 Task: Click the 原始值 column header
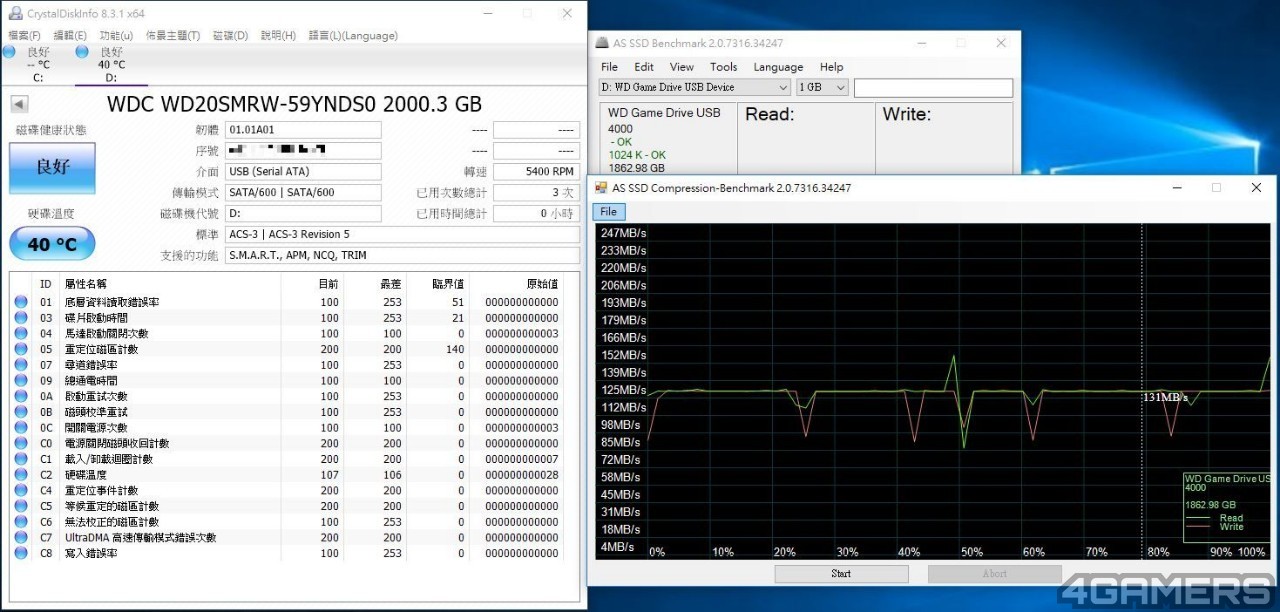[x=540, y=285]
